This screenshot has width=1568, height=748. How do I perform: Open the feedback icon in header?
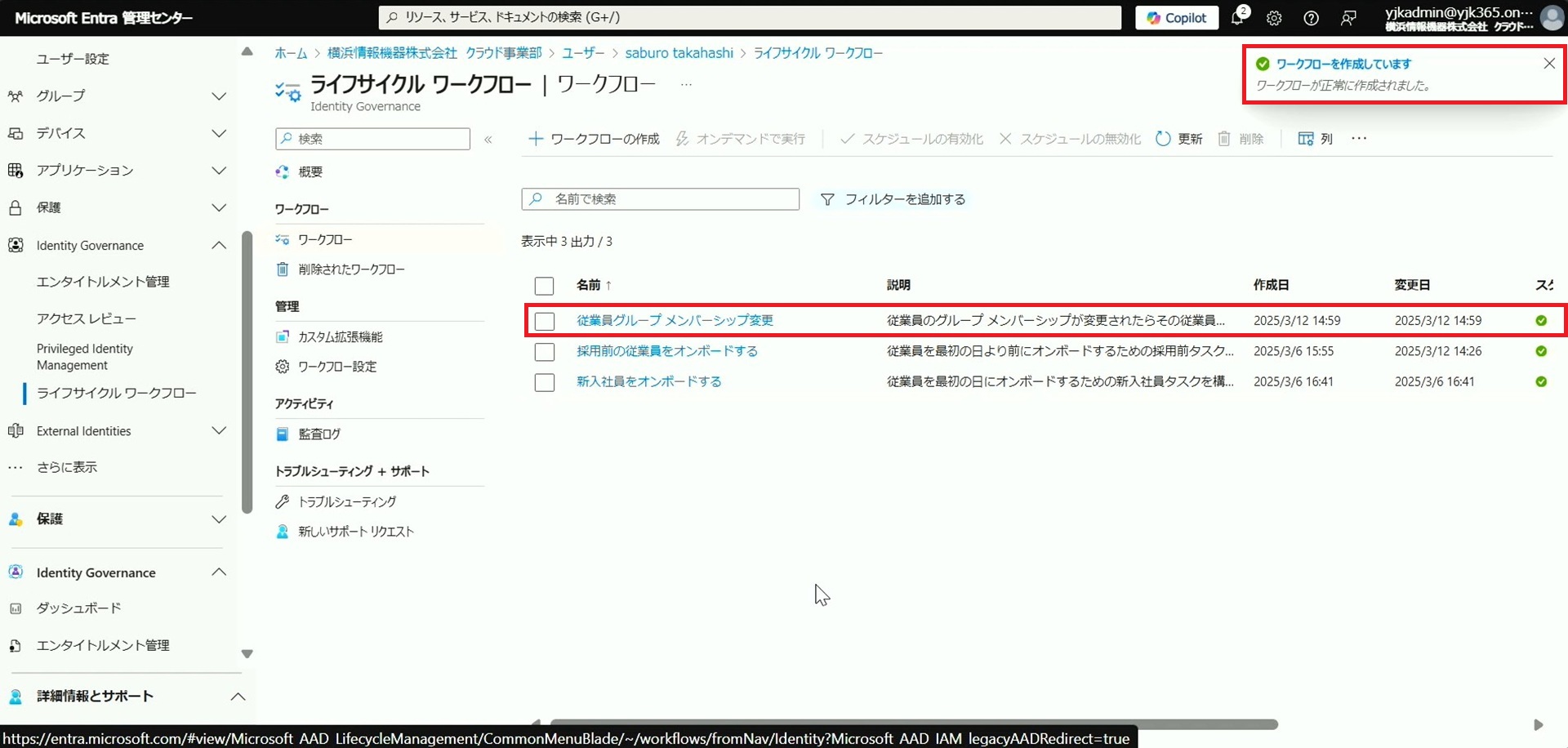click(1348, 18)
